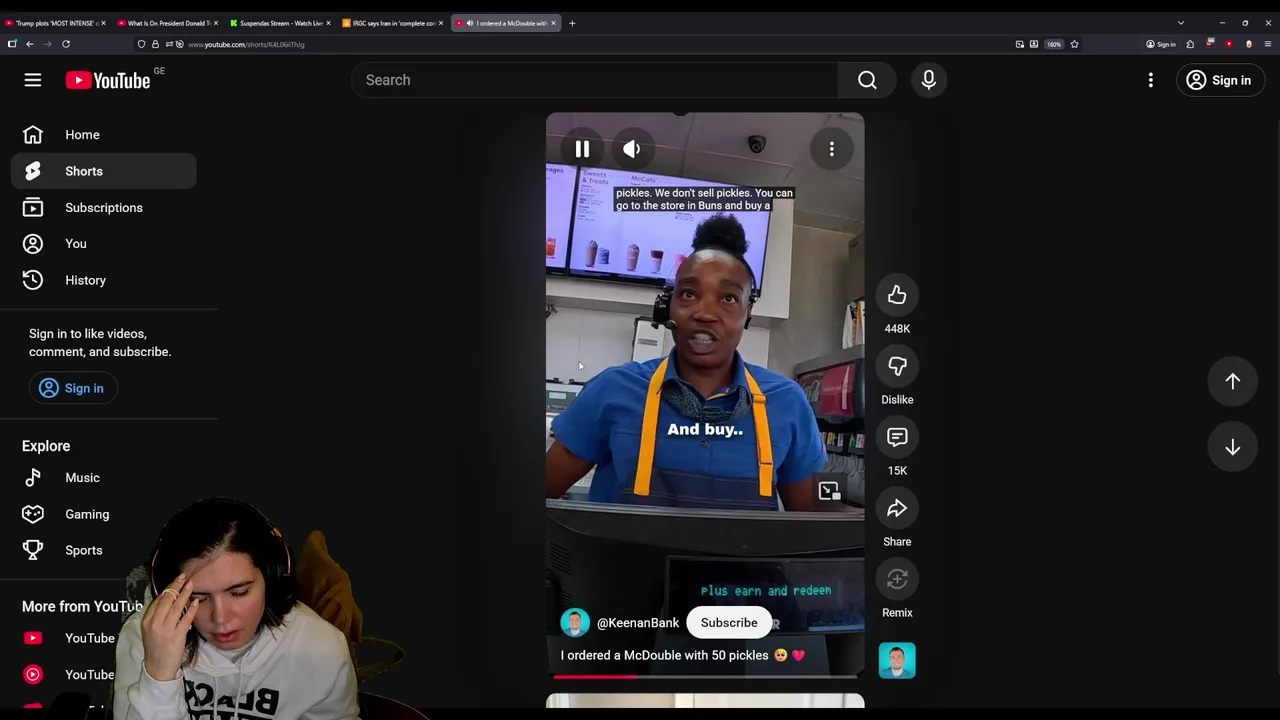1280x720 pixels.
Task: Click the Remix icon
Action: coord(897,579)
